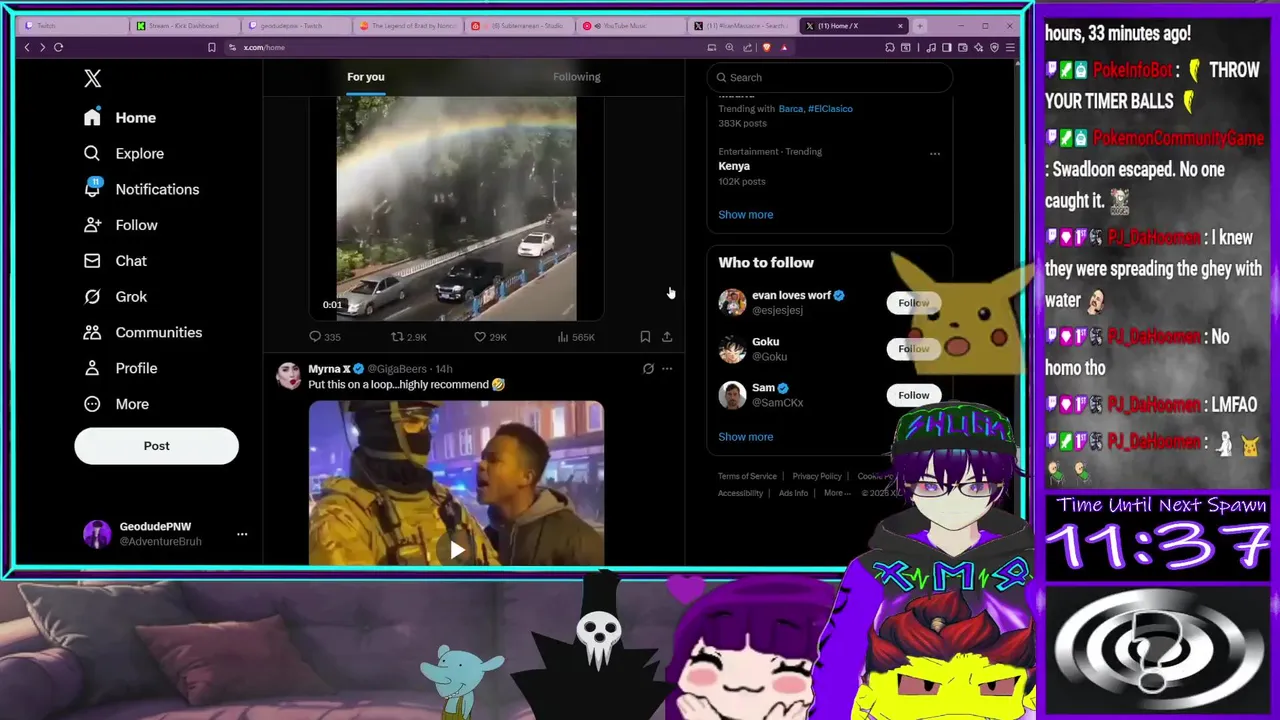Click Show more under trending topics
Screen dimensions: 1280x720
point(745,215)
